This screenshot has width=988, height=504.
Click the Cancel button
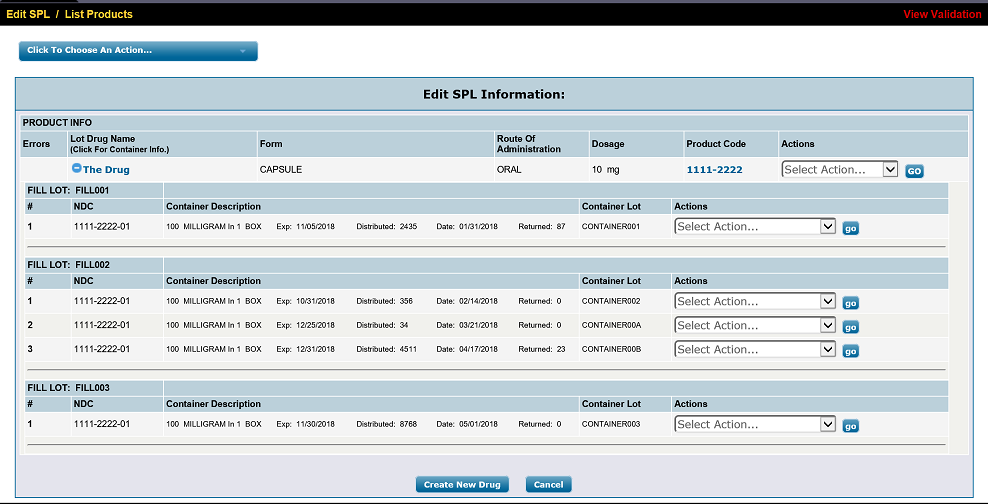click(x=548, y=484)
